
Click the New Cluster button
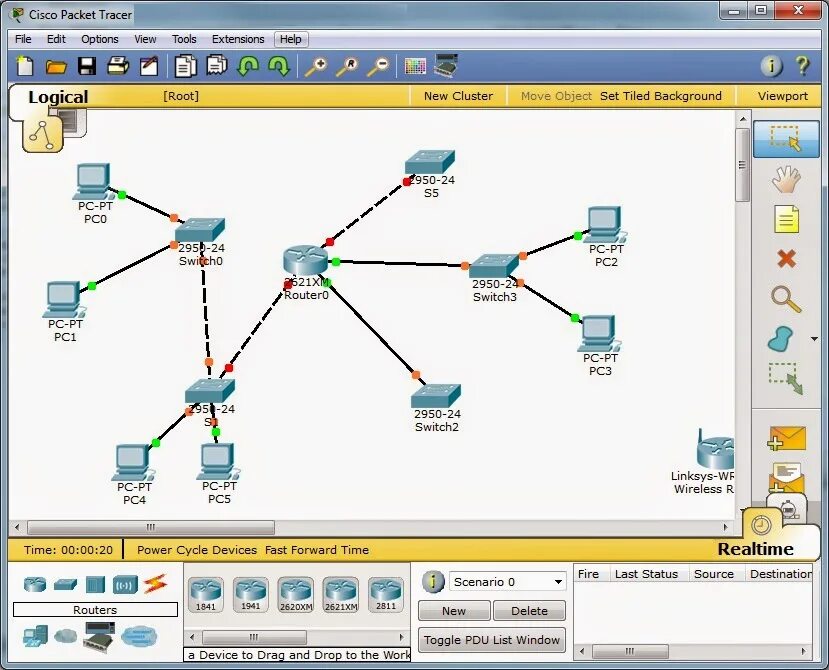click(x=458, y=95)
